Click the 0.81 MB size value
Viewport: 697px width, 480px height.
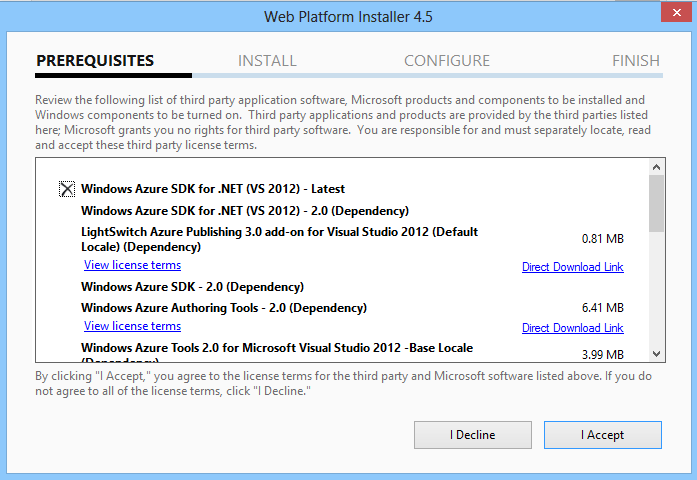pyautogui.click(x=603, y=239)
